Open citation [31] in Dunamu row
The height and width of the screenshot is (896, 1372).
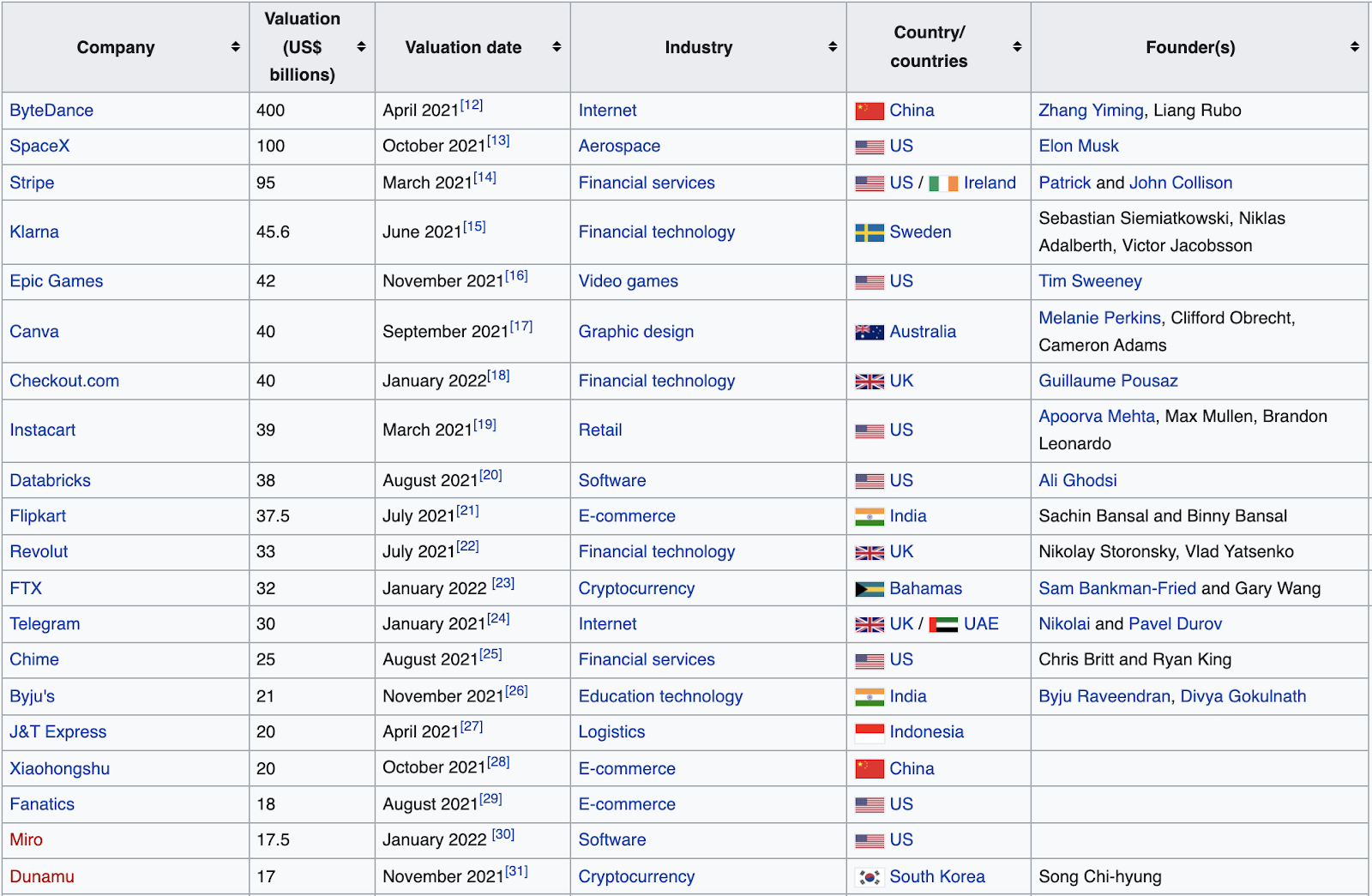516,871
